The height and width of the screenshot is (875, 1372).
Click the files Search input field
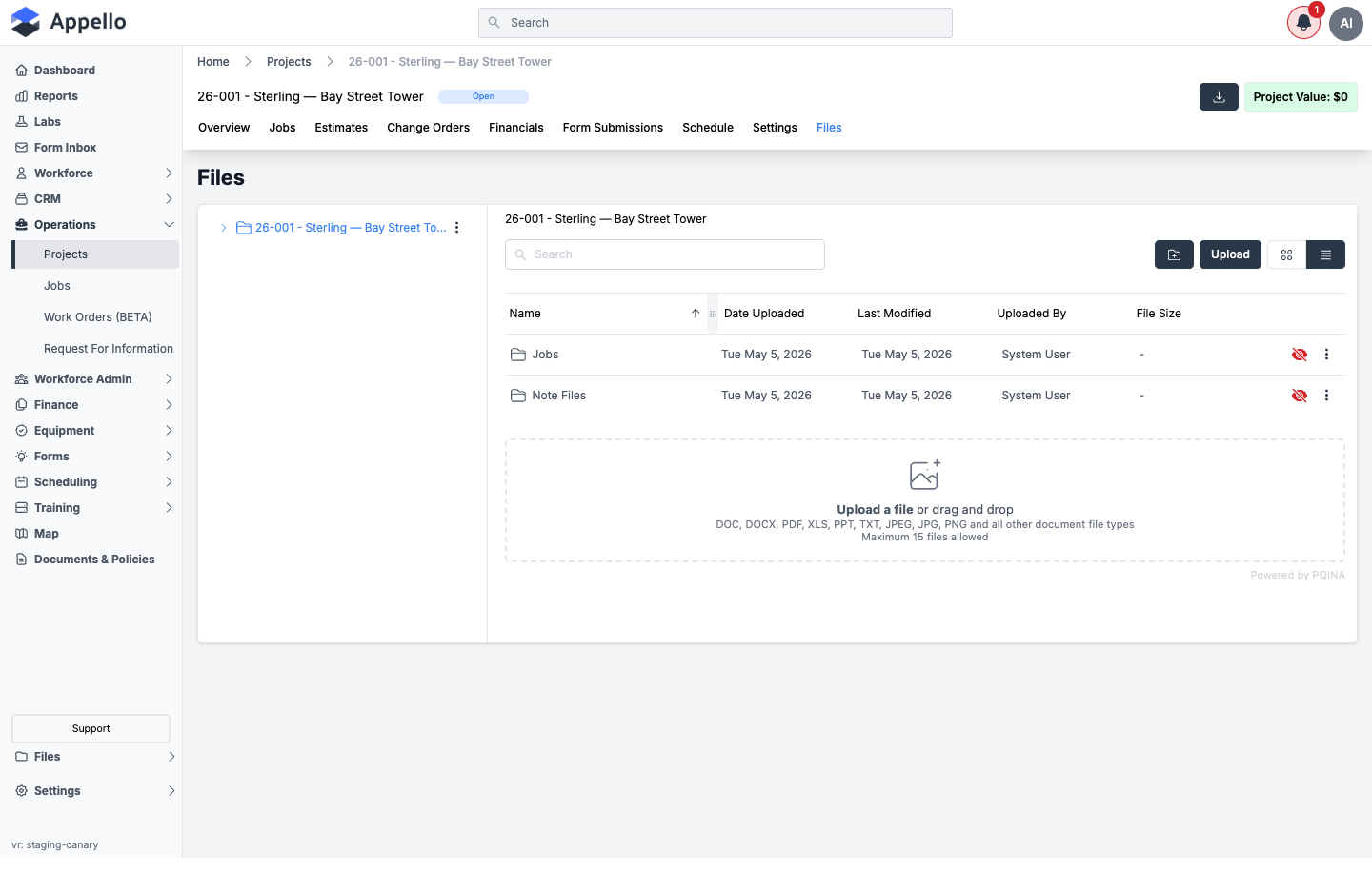(x=665, y=254)
